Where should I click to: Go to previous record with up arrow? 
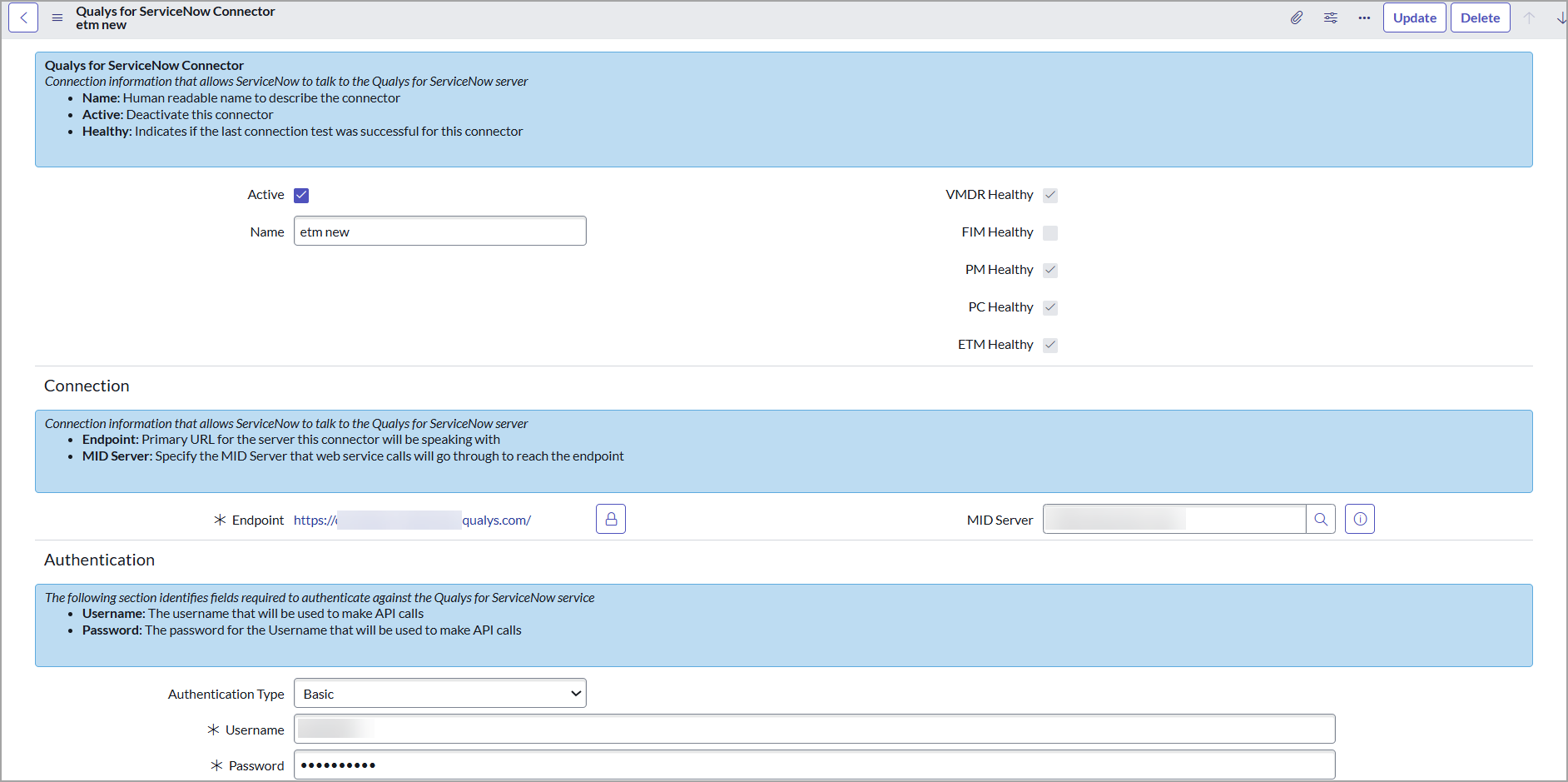[x=1529, y=17]
